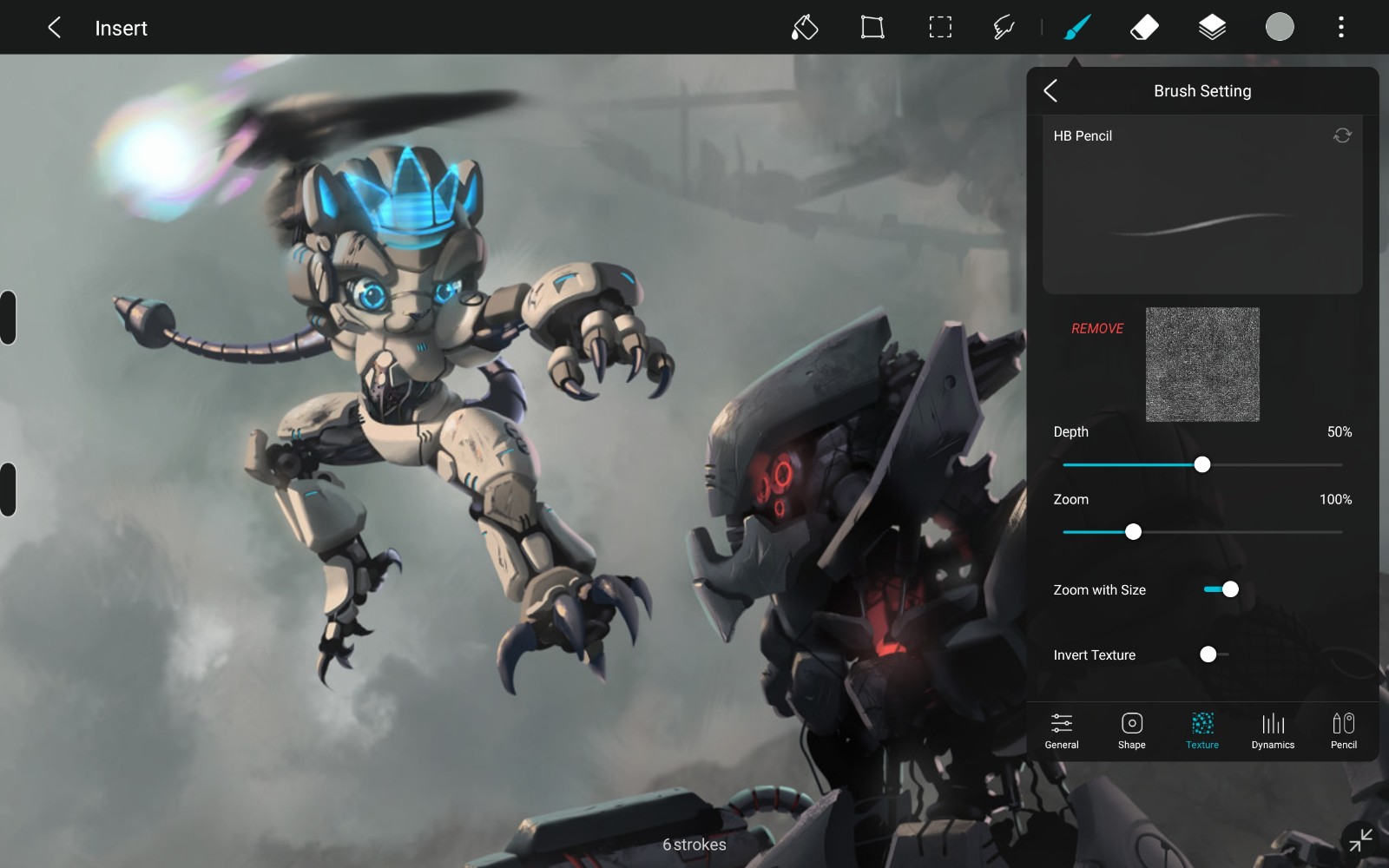Open the Dynamics tab
The height and width of the screenshot is (868, 1389).
(1273, 731)
